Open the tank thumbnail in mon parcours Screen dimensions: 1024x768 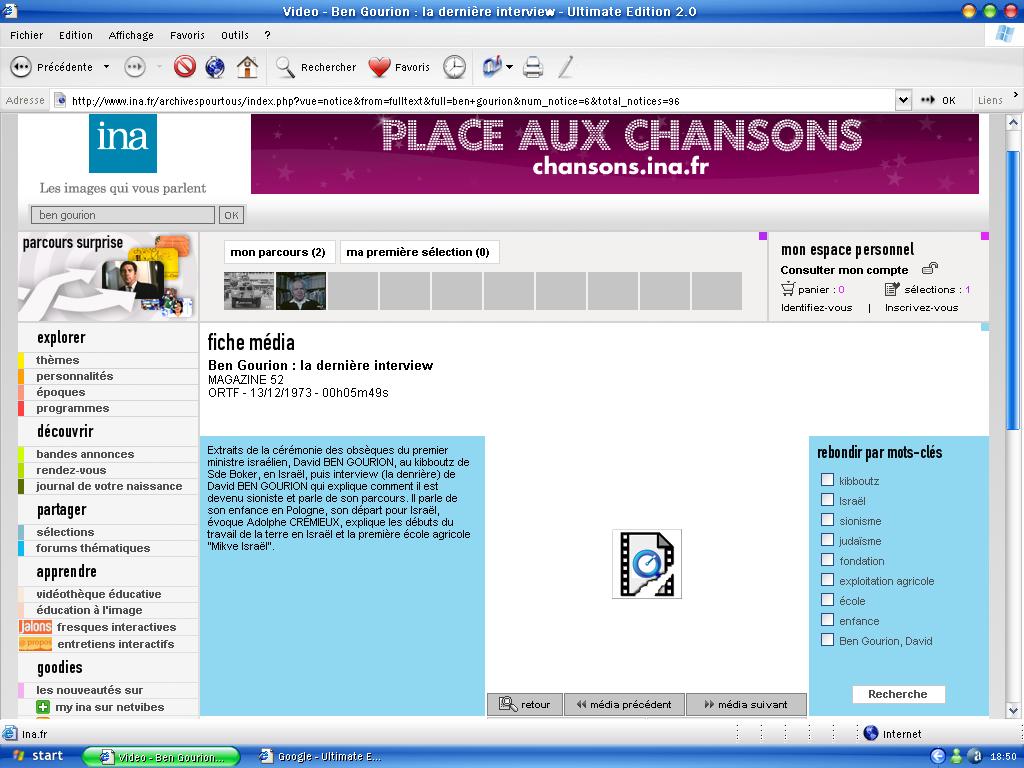249,291
